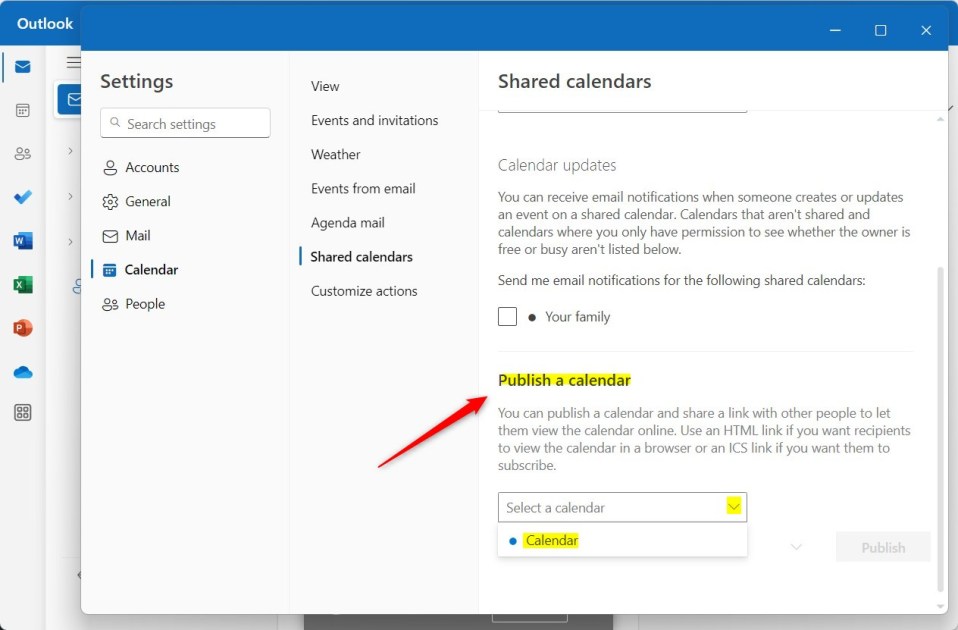Open Events and invitations settings
The image size is (958, 630).
coord(374,120)
